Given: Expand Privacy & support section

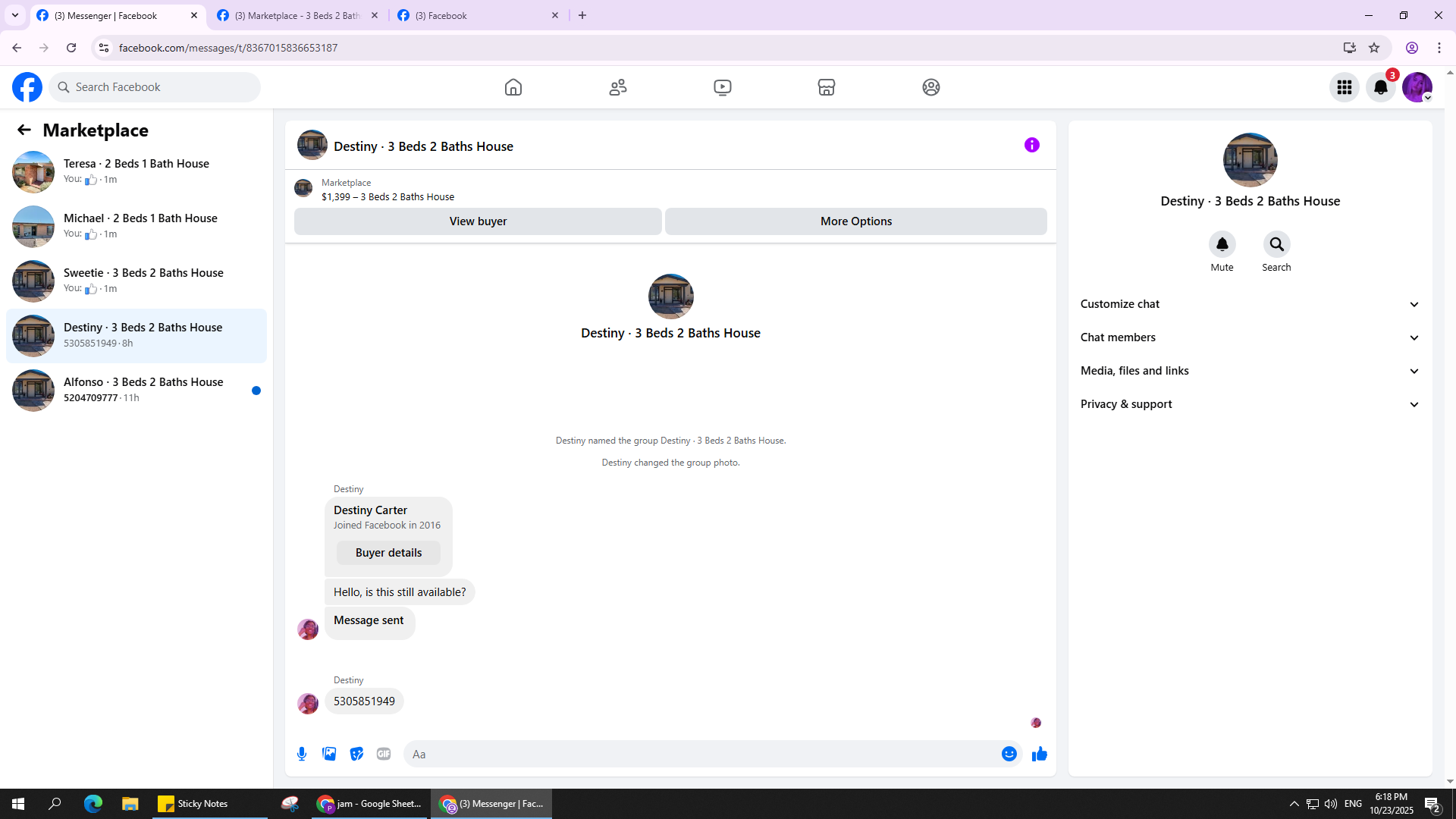Looking at the screenshot, I should click(x=1250, y=404).
